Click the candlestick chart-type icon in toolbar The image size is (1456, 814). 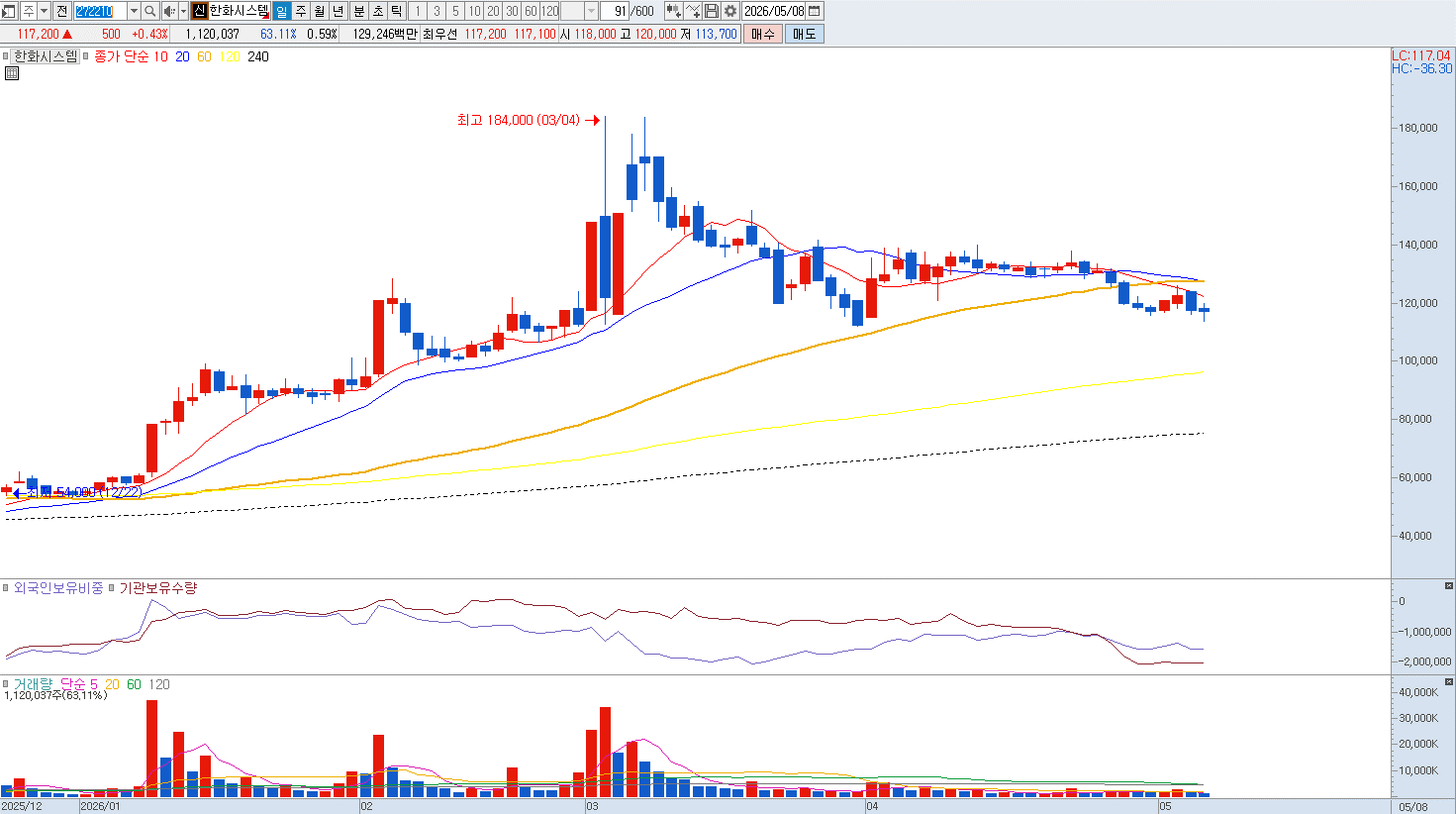(673, 11)
